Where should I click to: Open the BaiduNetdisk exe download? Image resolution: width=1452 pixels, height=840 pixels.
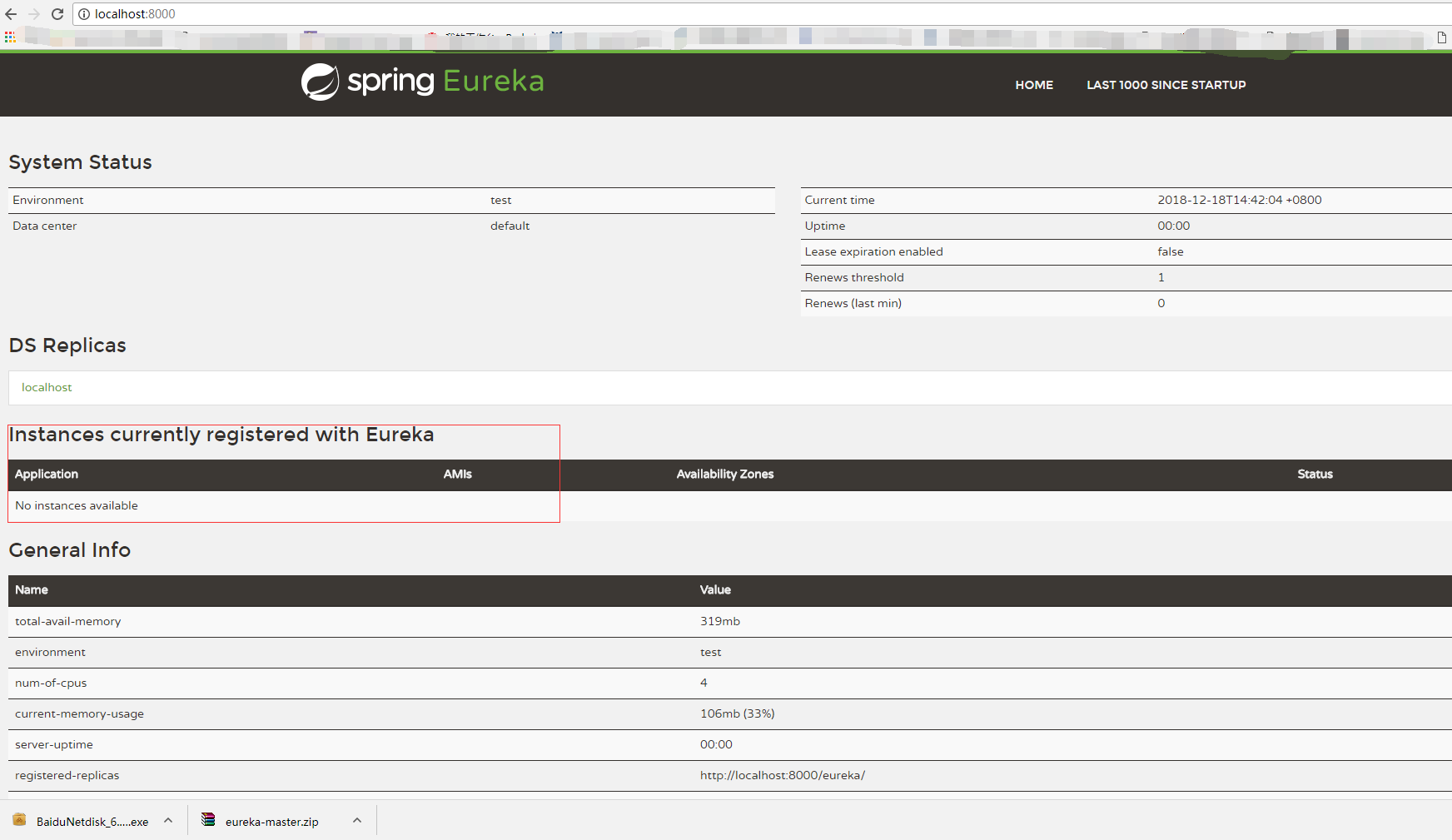pyautogui.click(x=92, y=822)
